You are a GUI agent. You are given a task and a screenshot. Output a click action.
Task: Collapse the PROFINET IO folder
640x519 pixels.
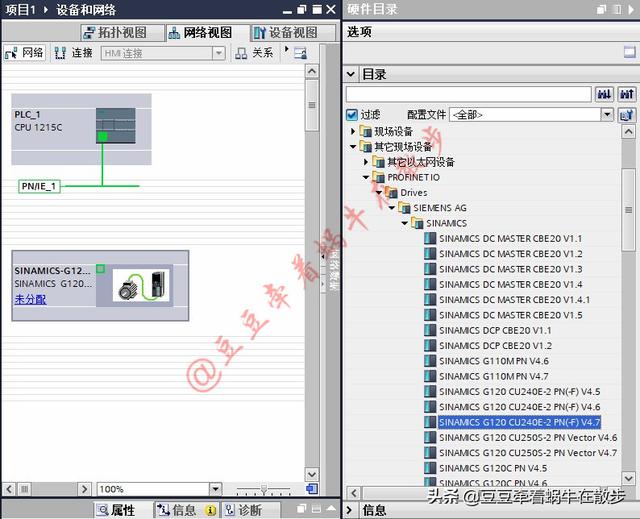click(366, 177)
